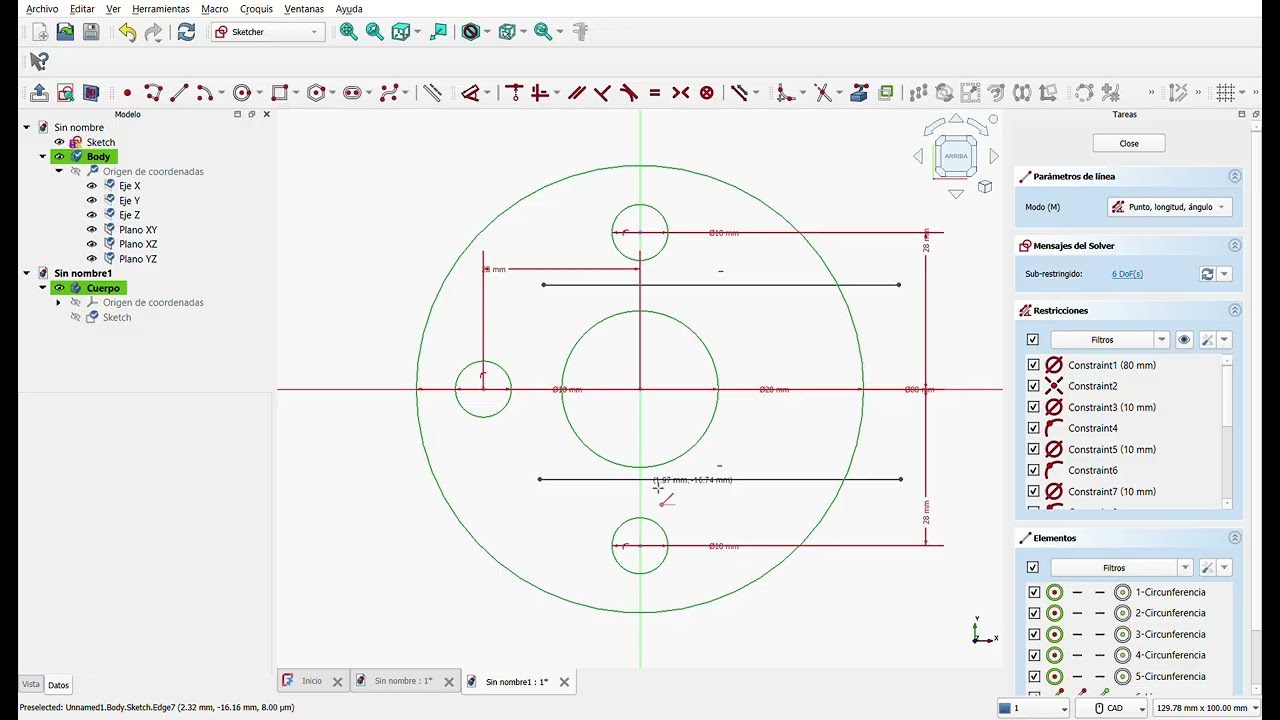Select the fillet creation tool
Viewport: 1280px width, 720px height.
[x=786, y=93]
